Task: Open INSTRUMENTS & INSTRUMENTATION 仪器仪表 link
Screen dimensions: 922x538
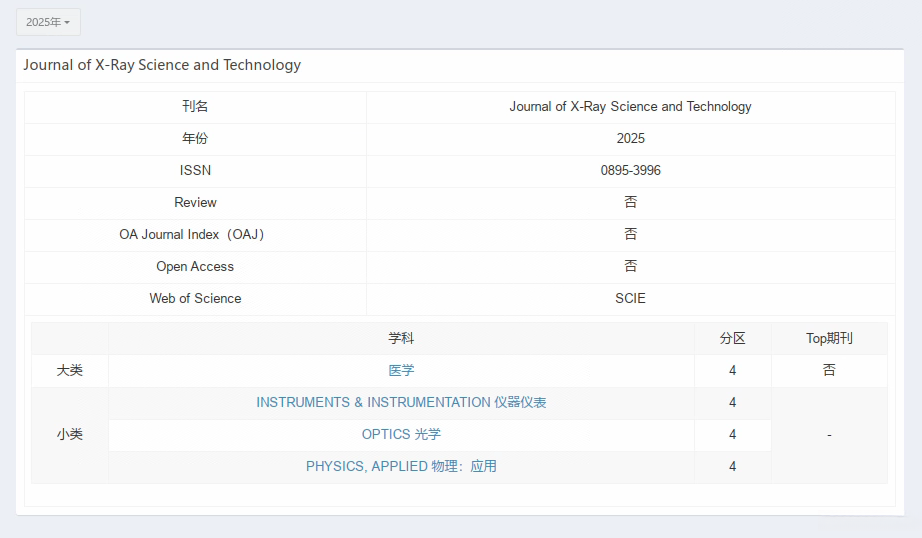Action: pos(401,402)
